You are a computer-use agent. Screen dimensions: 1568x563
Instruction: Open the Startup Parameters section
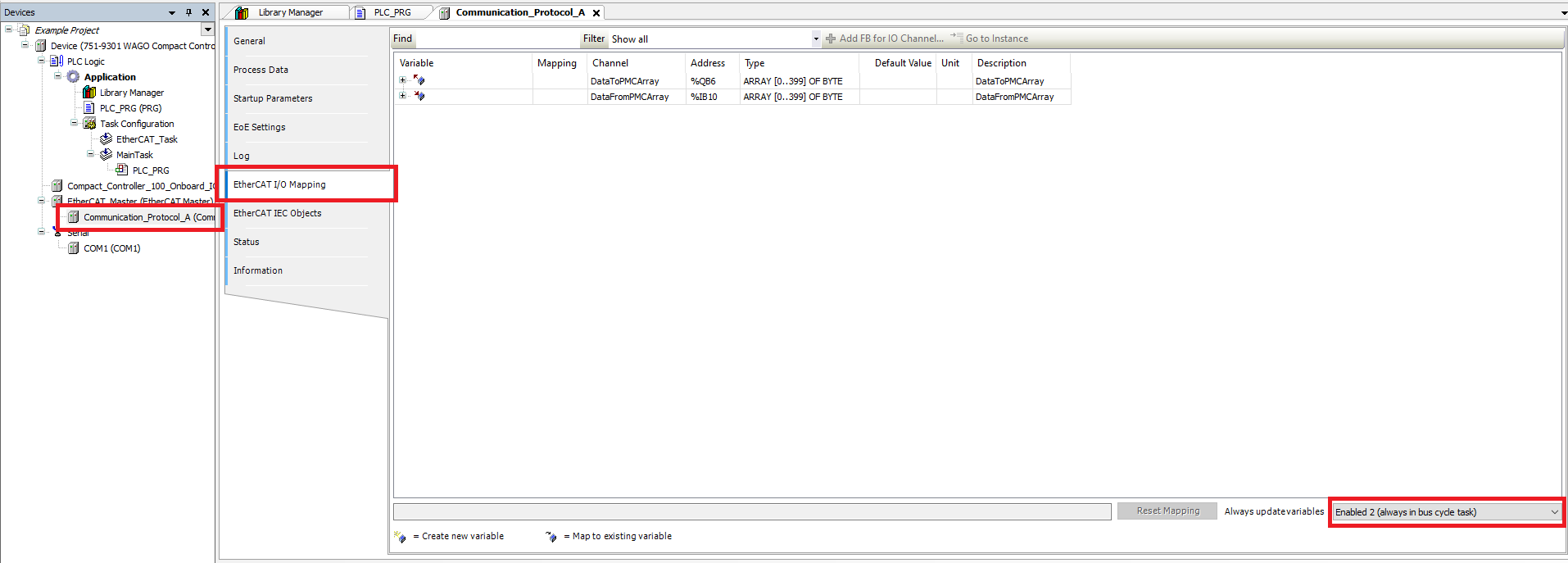[273, 98]
